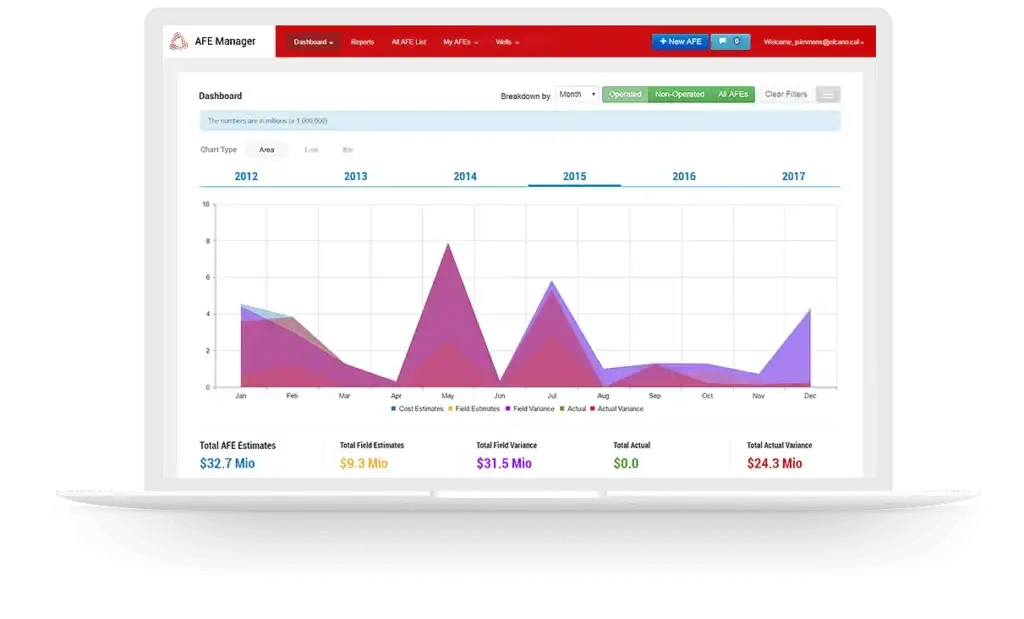Open the Reports menu item
Image resolution: width=1024 pixels, height=619 pixels.
tap(362, 42)
